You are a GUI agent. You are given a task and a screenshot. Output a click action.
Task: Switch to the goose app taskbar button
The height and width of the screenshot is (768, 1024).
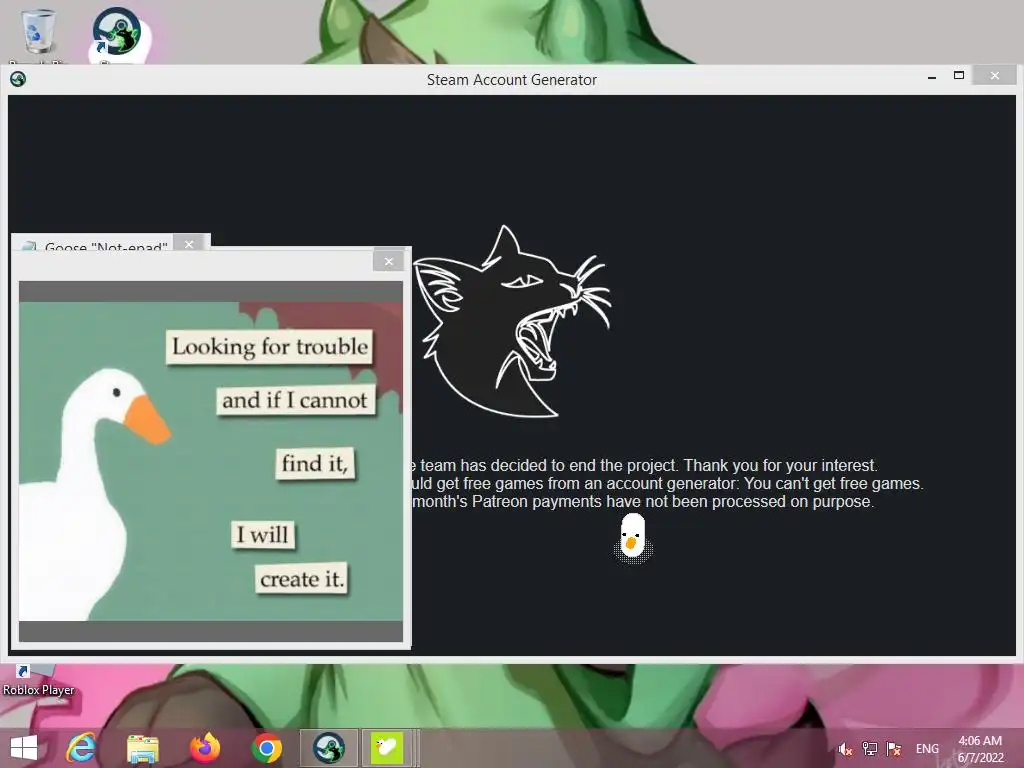pyautogui.click(x=387, y=748)
